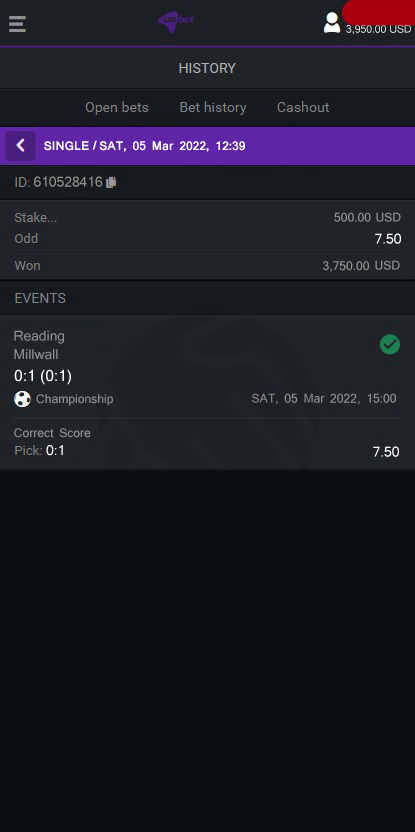This screenshot has height=832, width=415.
Task: Copy the bet ID with the clipboard icon
Action: coord(111,183)
